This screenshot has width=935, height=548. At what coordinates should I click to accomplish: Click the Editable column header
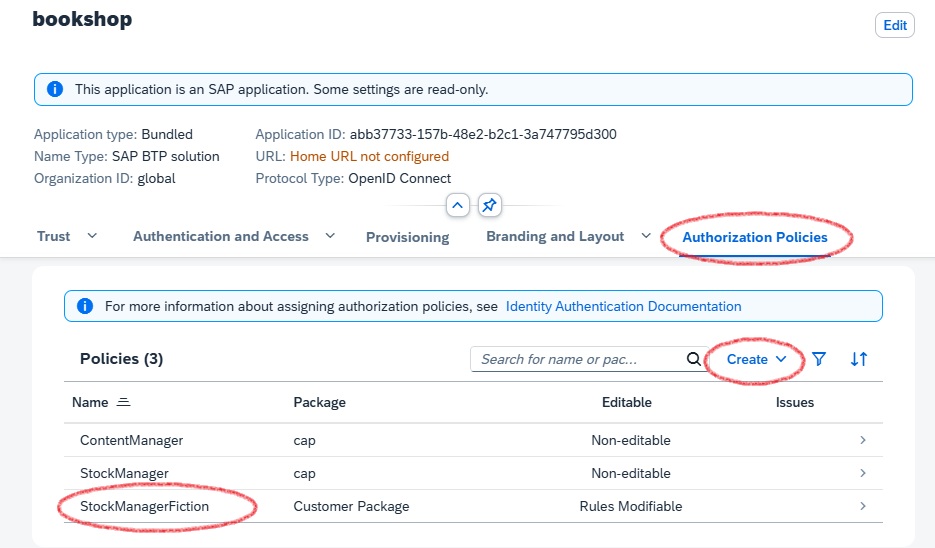tap(627, 403)
